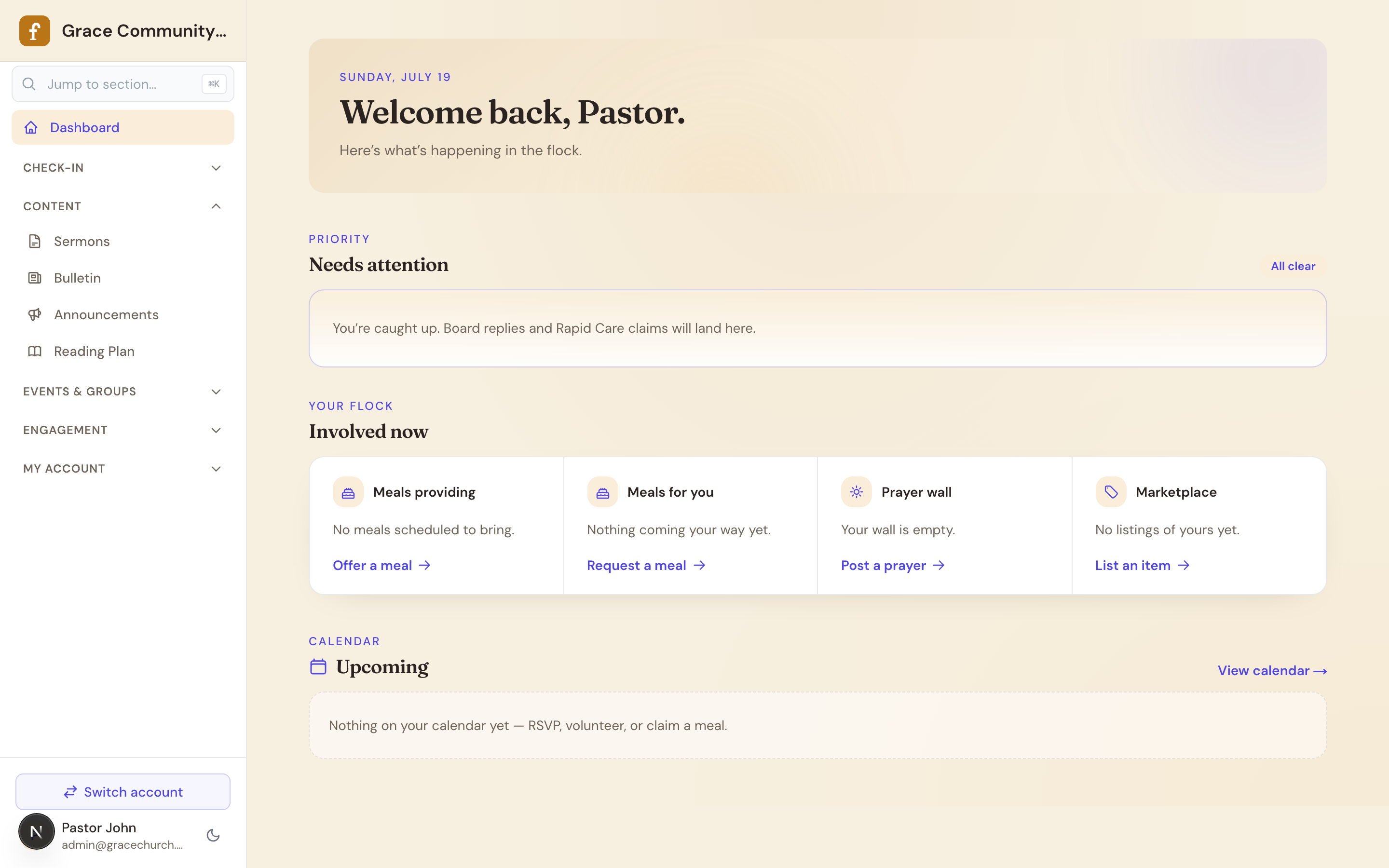
Task: Follow the Post a prayer link
Action: (x=893, y=566)
